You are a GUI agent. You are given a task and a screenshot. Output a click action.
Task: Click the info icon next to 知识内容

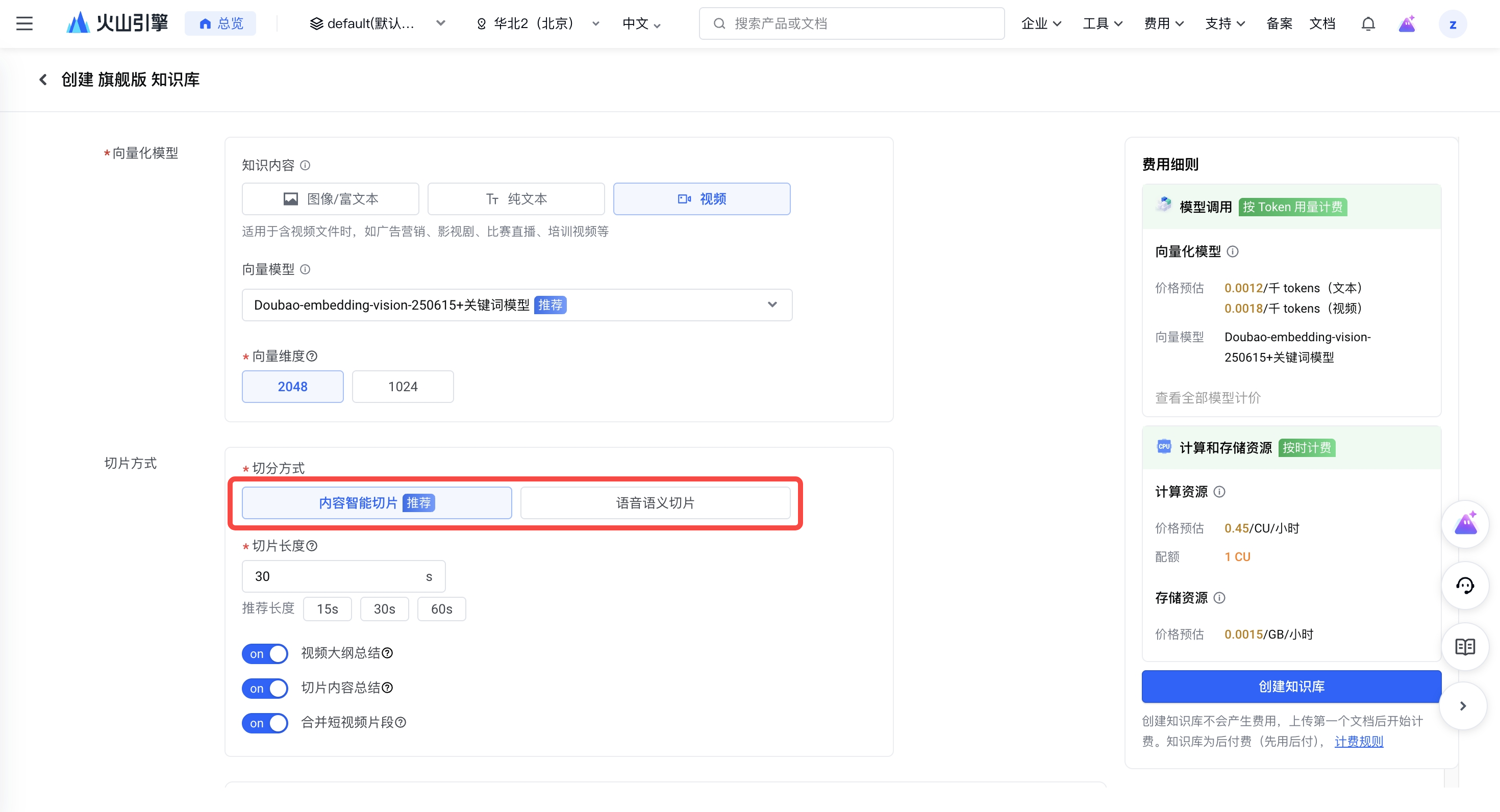coord(305,165)
